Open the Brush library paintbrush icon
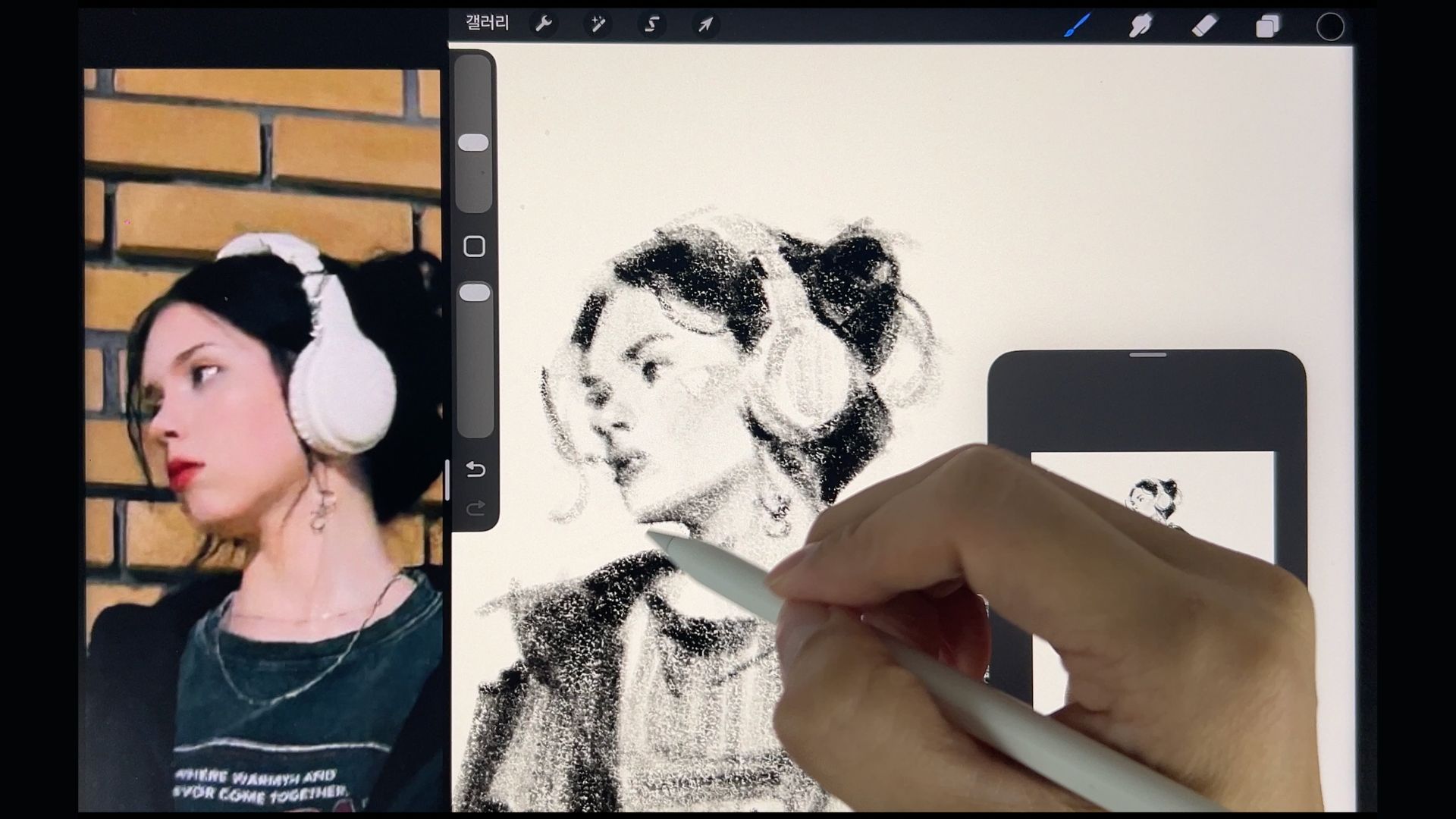Screen dimensions: 1456x819 [x=1077, y=25]
